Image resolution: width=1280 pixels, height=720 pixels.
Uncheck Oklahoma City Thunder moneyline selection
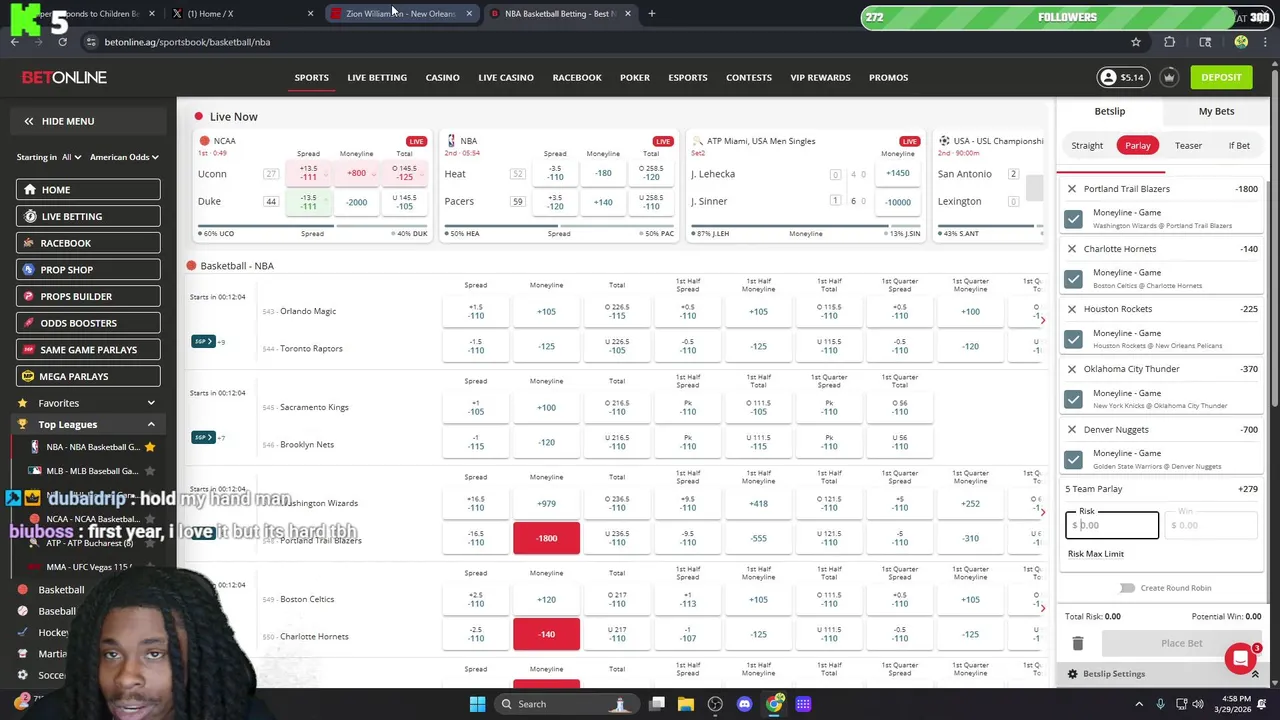(1073, 399)
